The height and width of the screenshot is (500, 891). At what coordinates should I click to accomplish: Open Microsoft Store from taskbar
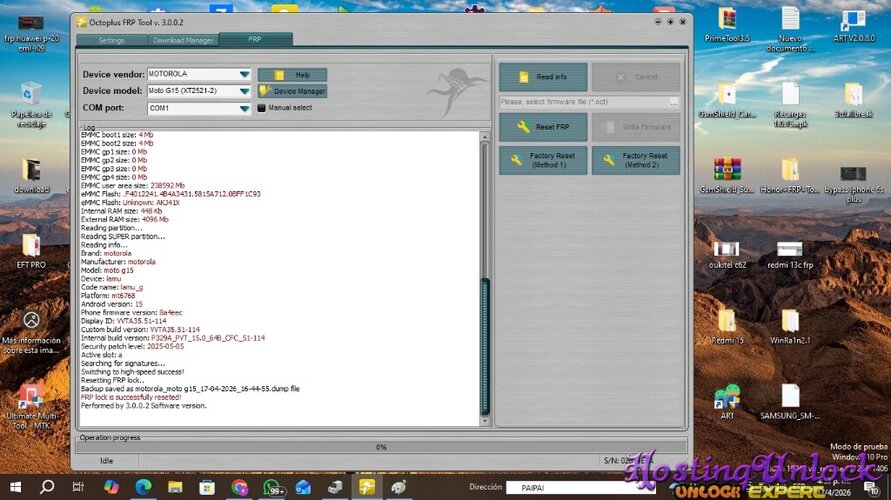207,487
